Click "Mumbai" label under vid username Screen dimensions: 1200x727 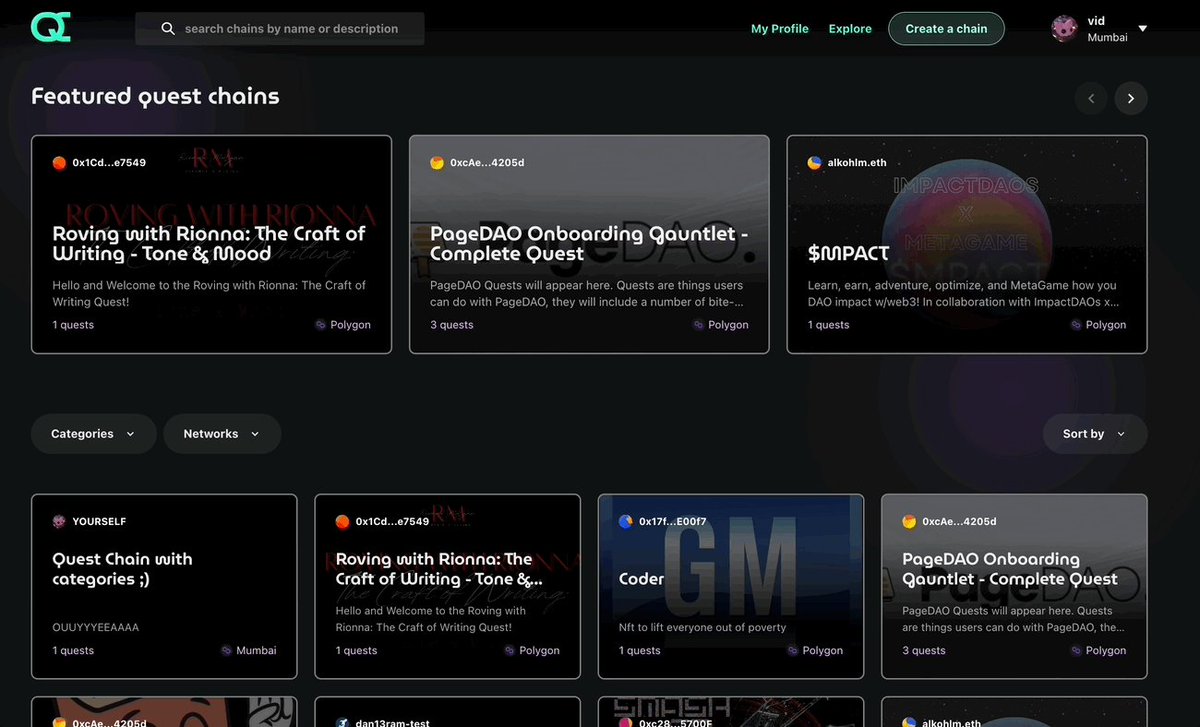tap(1108, 38)
